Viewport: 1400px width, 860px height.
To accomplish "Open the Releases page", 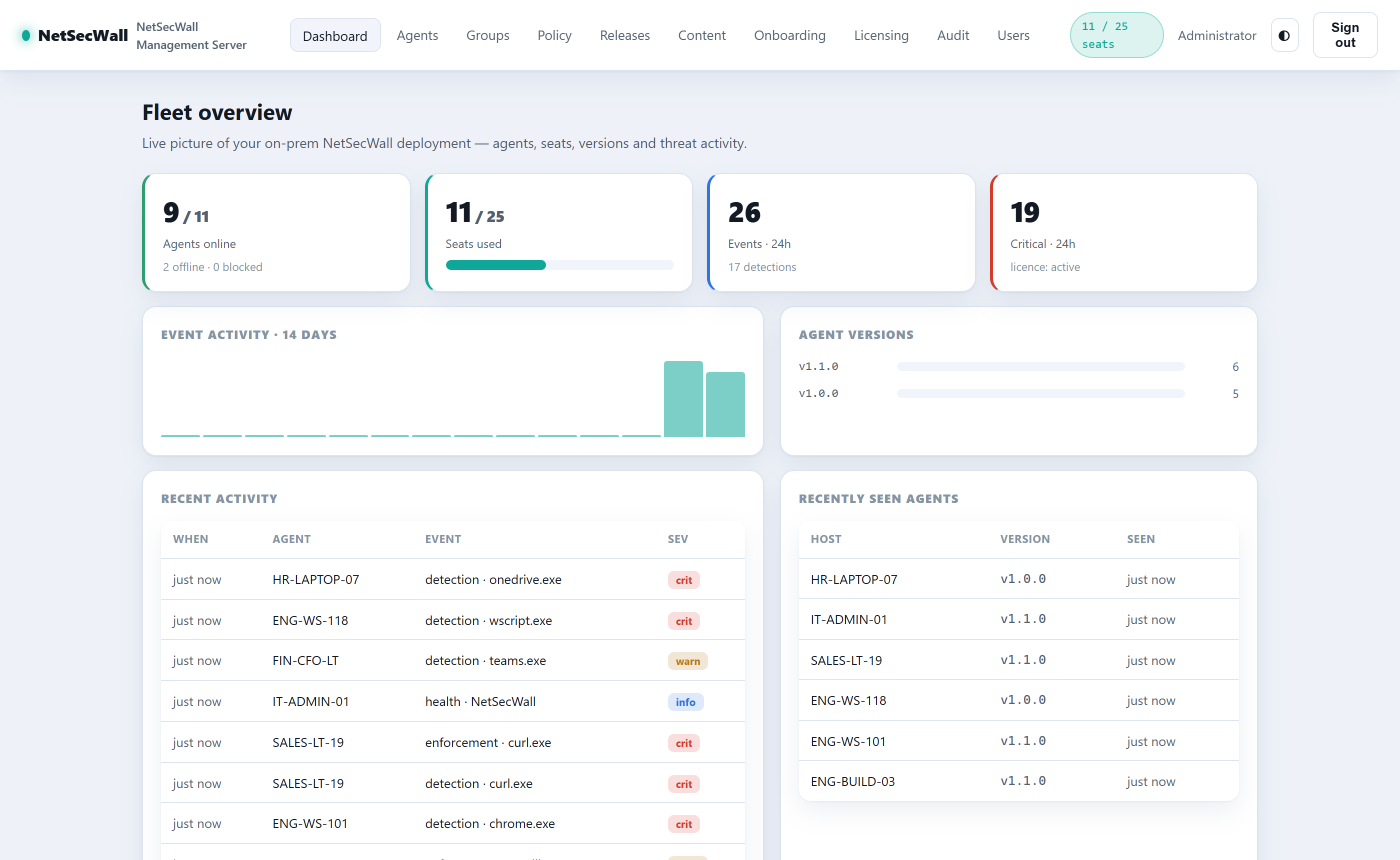I will point(624,35).
